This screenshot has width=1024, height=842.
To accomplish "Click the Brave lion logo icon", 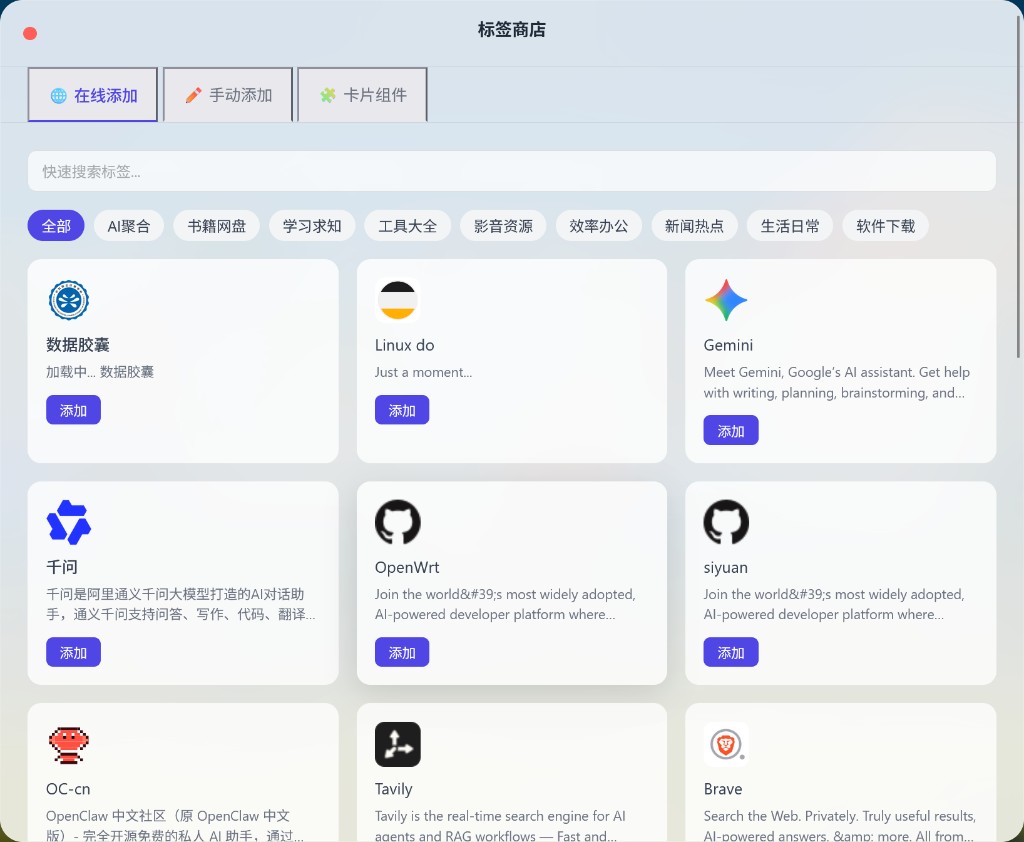I will pyautogui.click(x=726, y=745).
